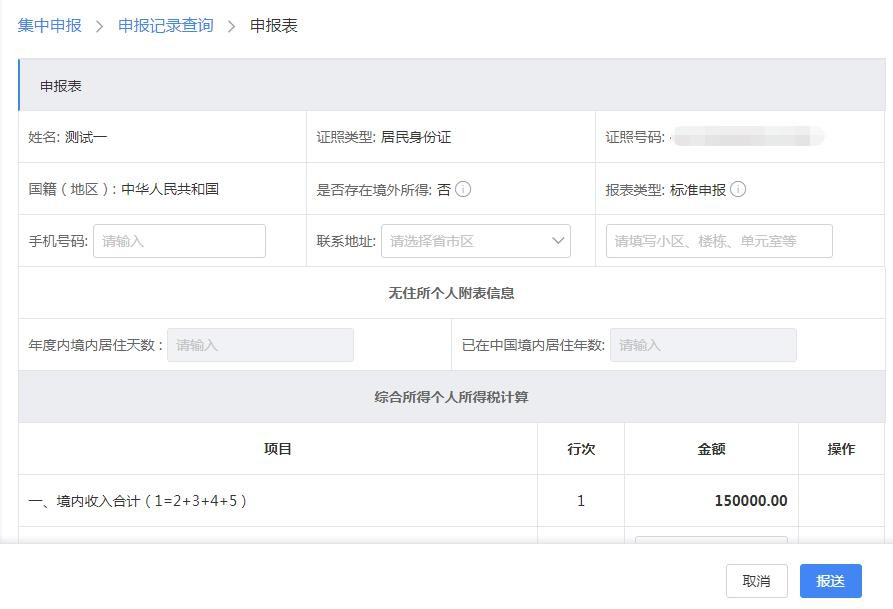The image size is (893, 609).
Task: Go back to 集中申报 breadcrumb
Action: point(50,26)
